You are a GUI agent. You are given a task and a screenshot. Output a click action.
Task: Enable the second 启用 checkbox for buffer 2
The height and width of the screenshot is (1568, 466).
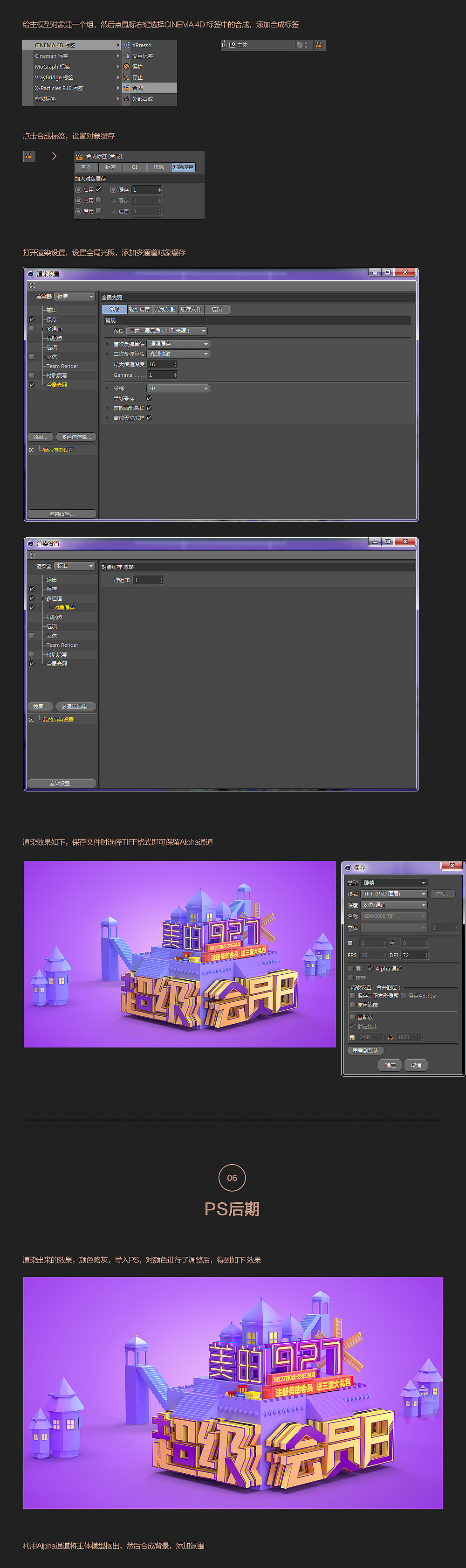pos(98,200)
